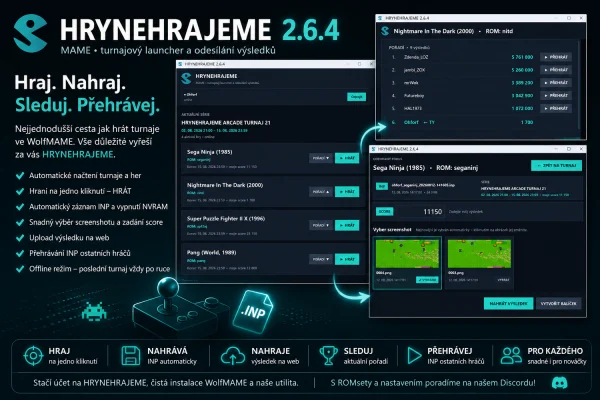This screenshot has height=400, width=600.
Task: Click NAHRÁT VÝSLEDEK button
Action: [x=509, y=303]
